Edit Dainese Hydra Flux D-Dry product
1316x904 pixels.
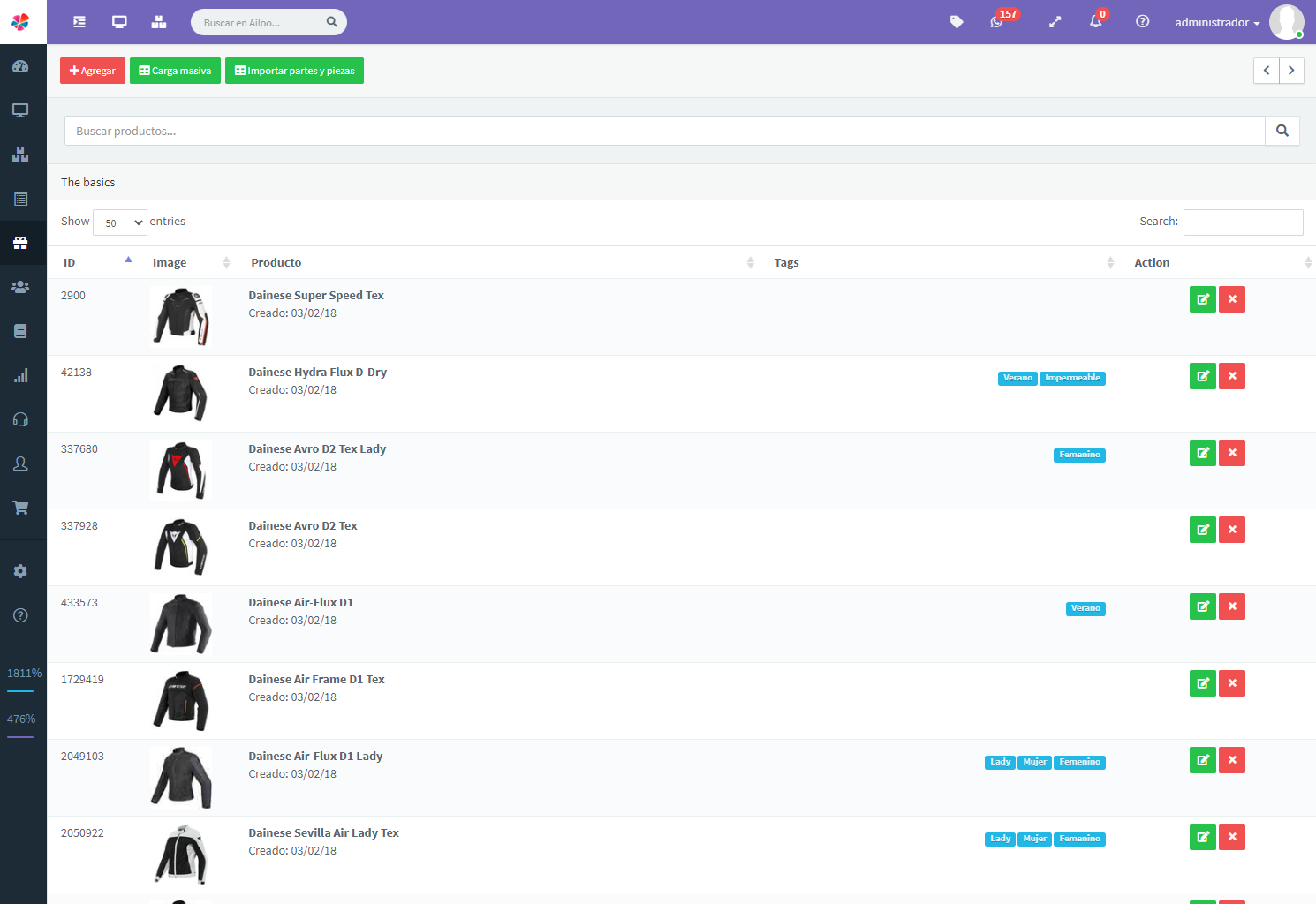pos(1203,376)
